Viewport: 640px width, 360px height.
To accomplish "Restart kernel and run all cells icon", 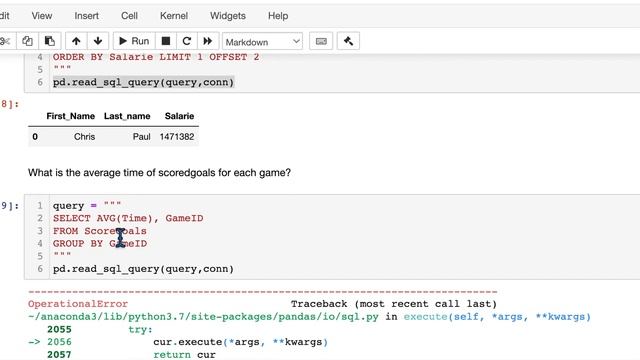I will tap(208, 41).
